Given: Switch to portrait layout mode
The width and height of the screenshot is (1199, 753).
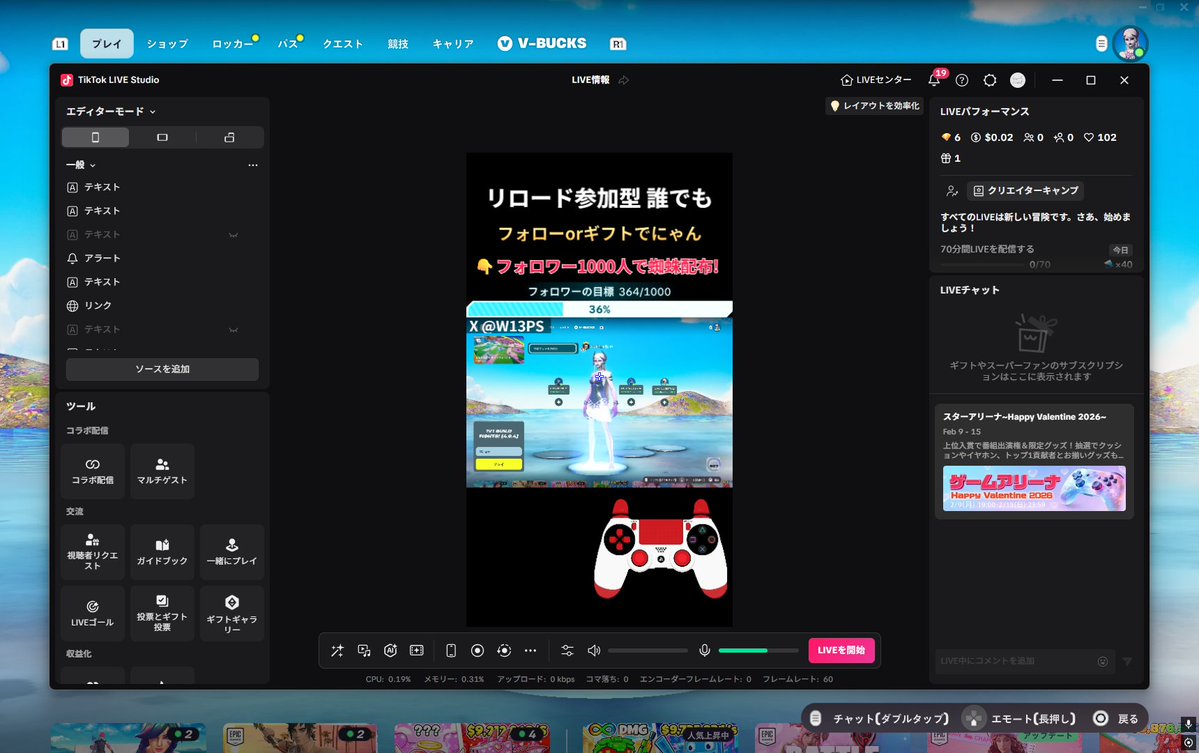Looking at the screenshot, I should [96, 138].
